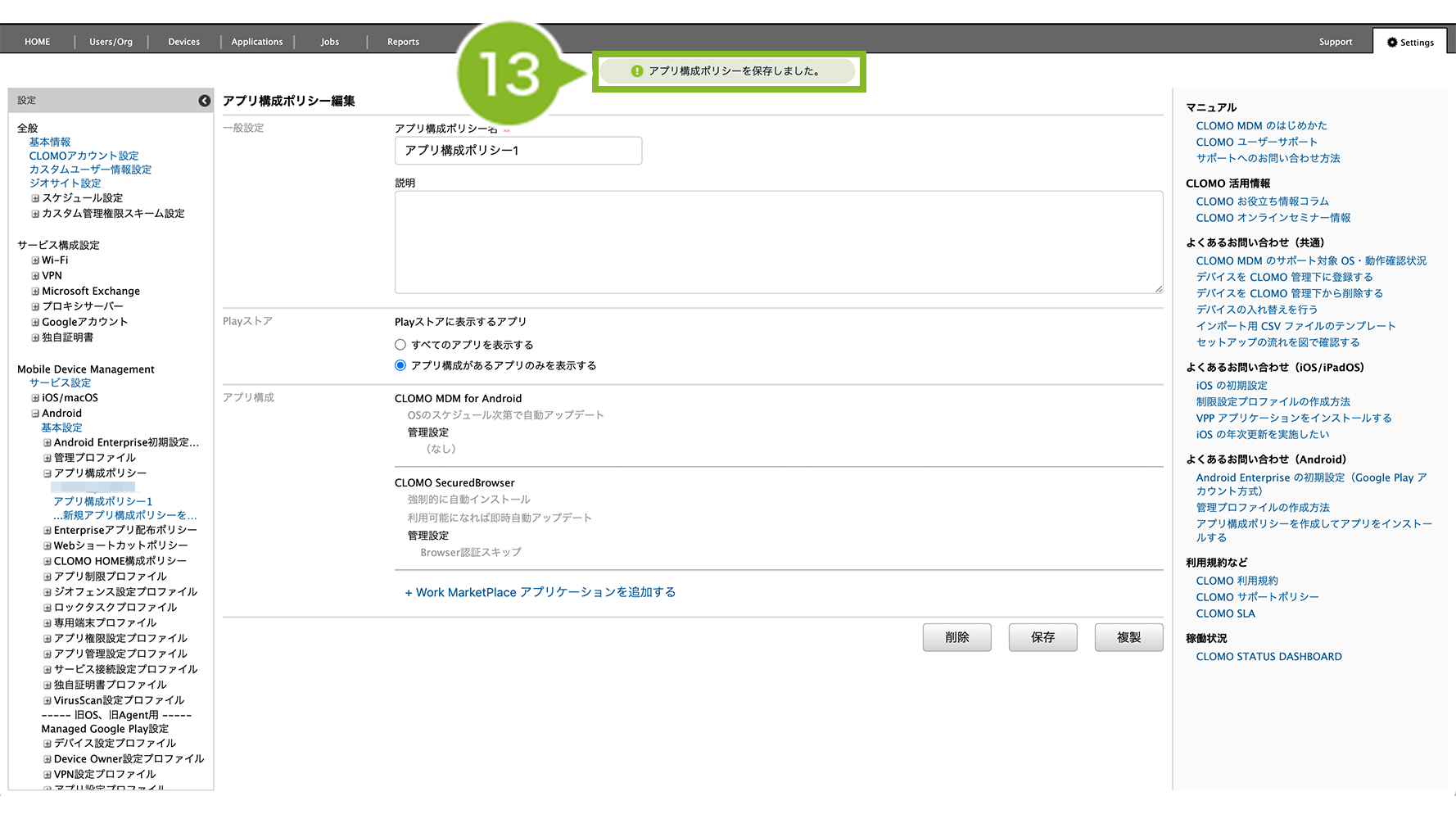
Task: Collapse the Android tree node
Action: click(35, 414)
